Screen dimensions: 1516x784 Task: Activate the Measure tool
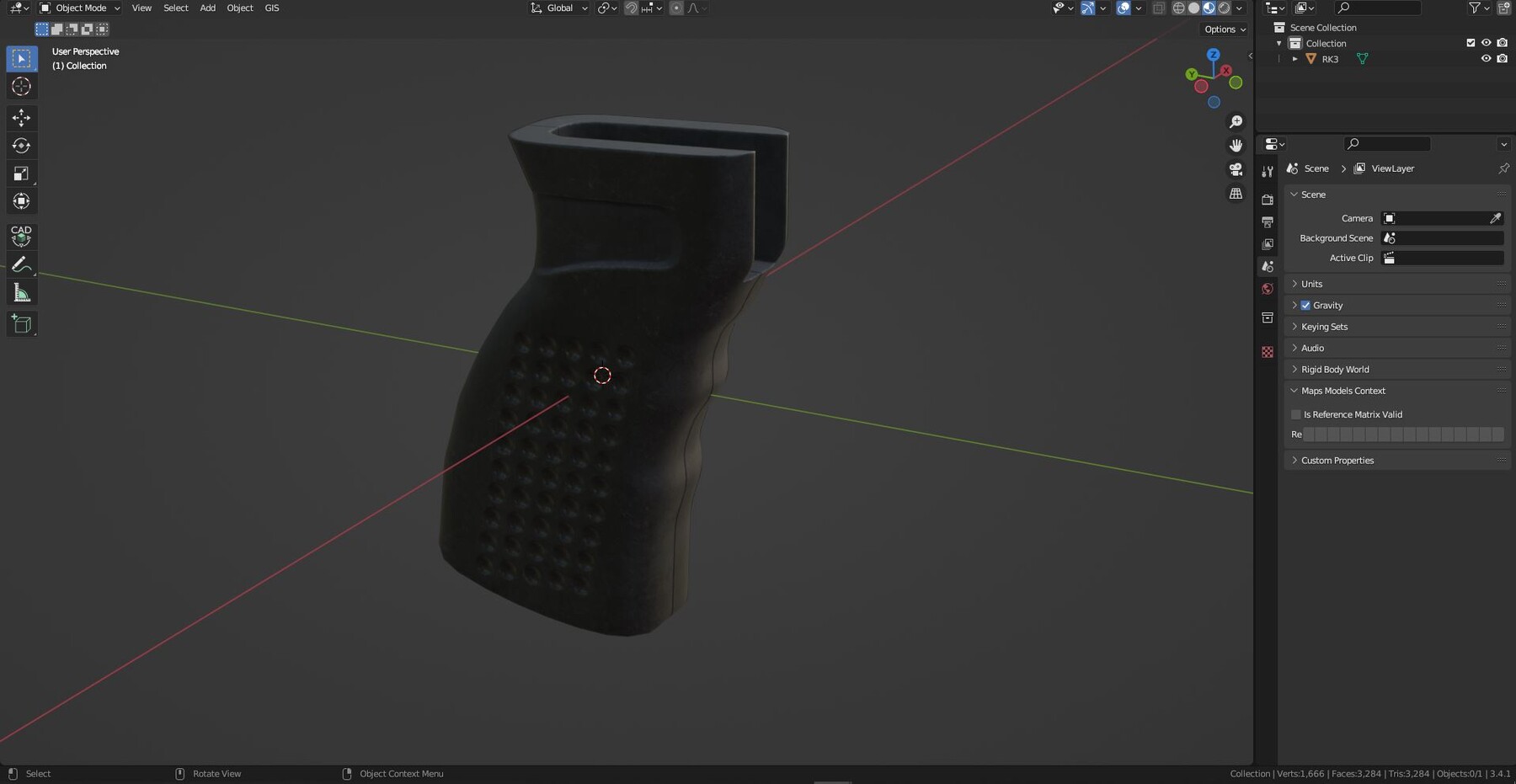pyautogui.click(x=21, y=291)
